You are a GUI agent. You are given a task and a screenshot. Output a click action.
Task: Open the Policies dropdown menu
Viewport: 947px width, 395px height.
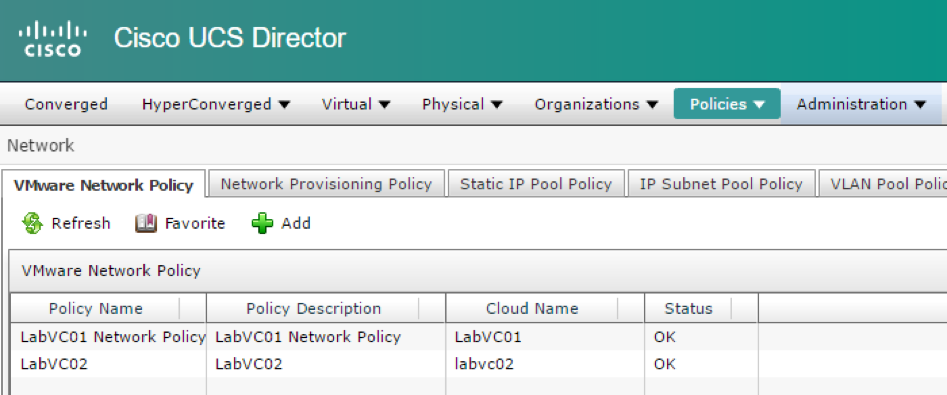point(727,104)
